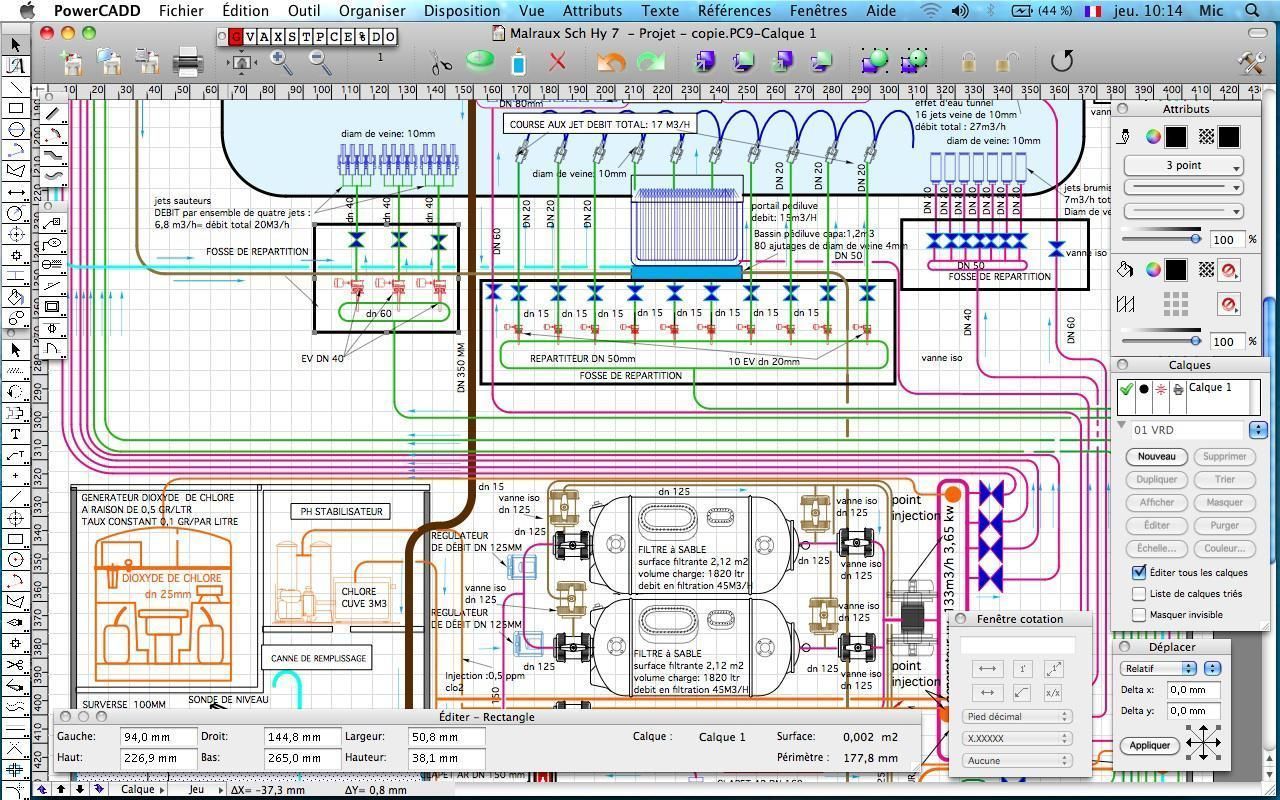Click the pen stroke icon in Attributs

1125,137
